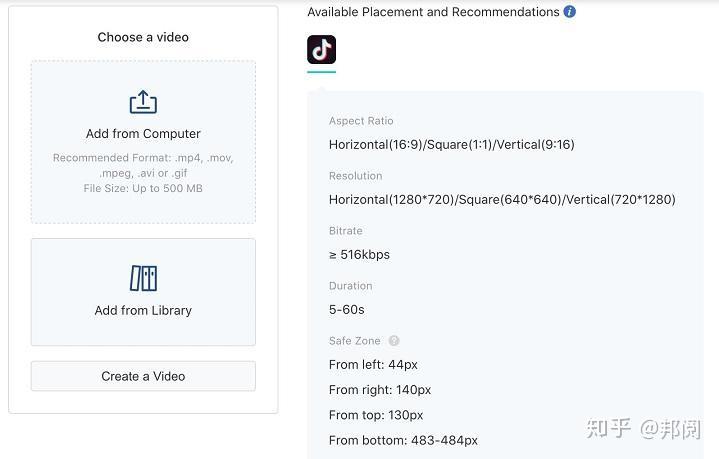
Task: Open the info icon beside Available Placement
Action: [570, 11]
